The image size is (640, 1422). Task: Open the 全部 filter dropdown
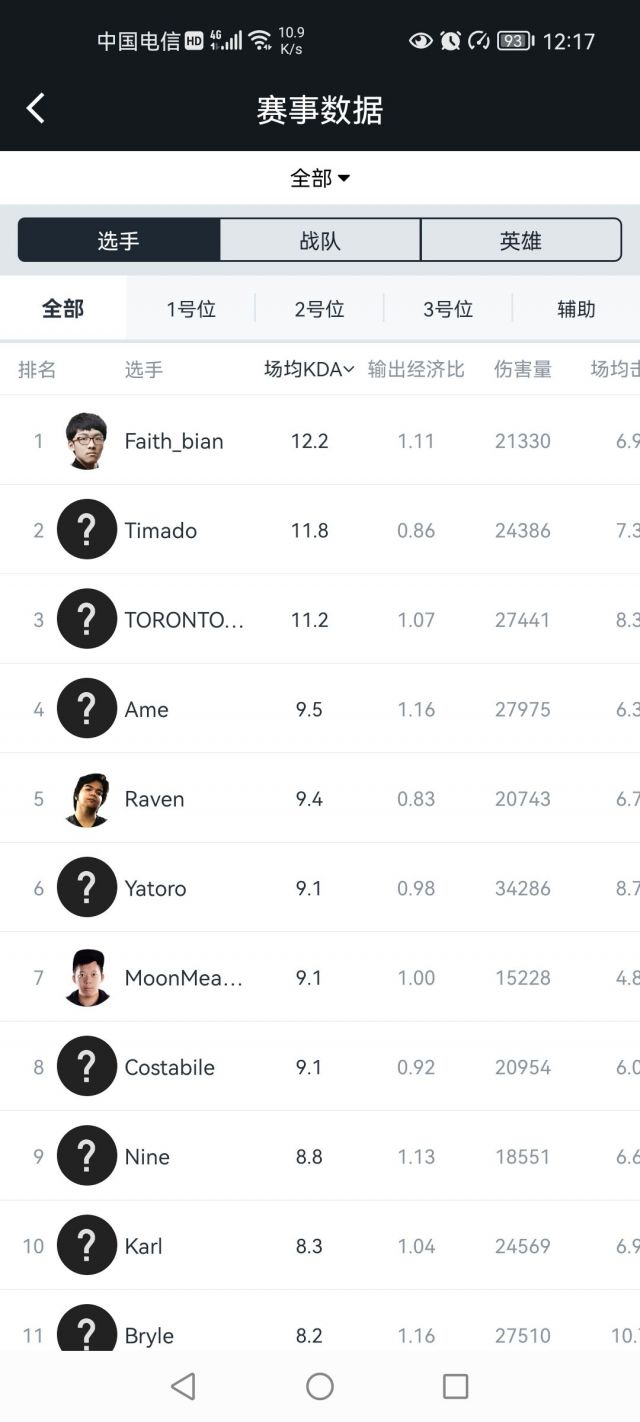320,178
